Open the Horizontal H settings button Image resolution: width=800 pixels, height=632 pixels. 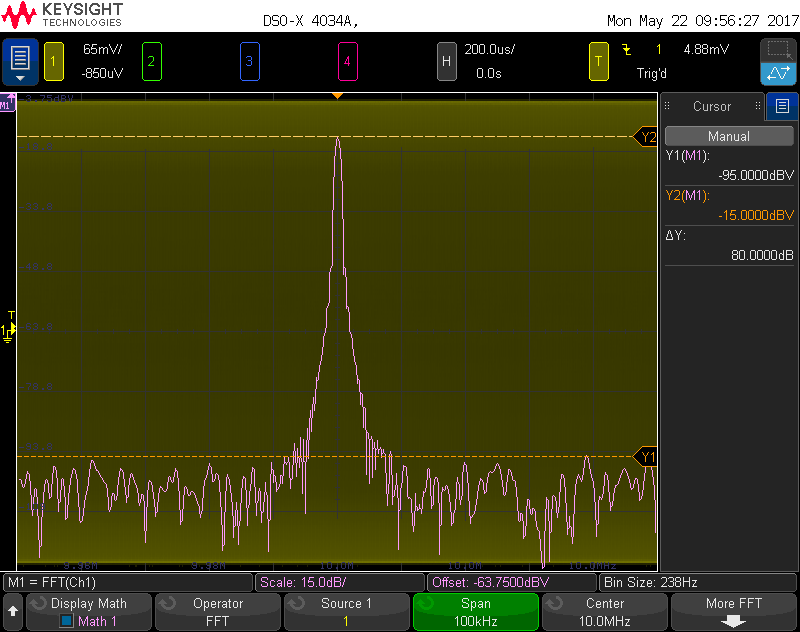click(446, 62)
